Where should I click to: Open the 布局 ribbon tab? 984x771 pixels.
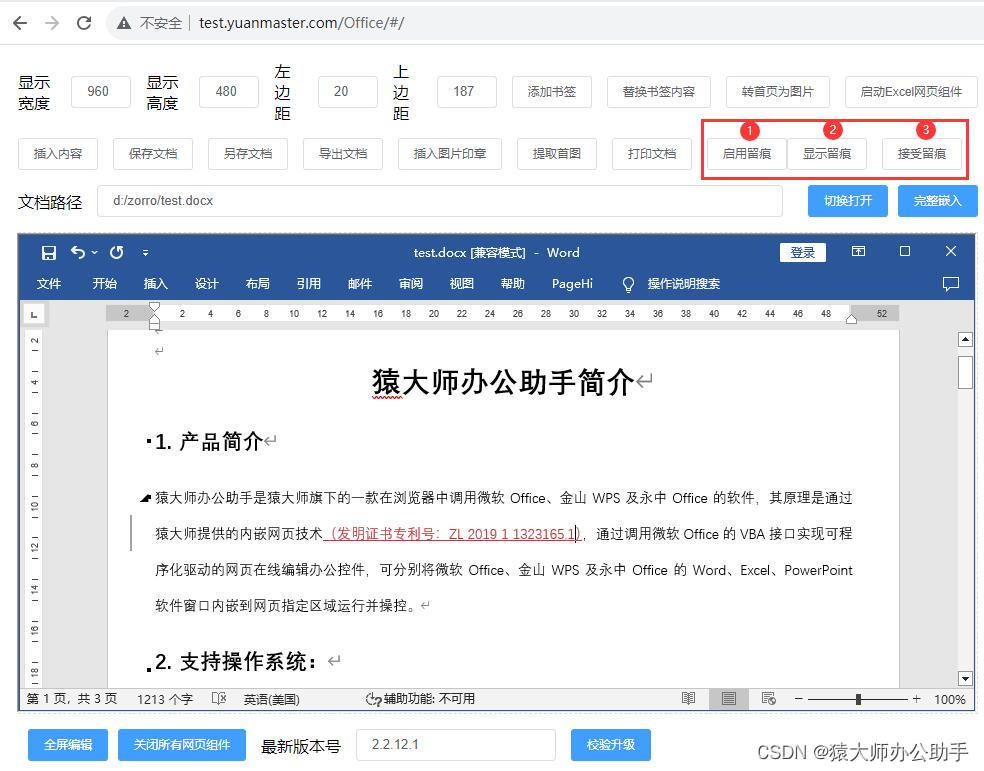click(257, 284)
